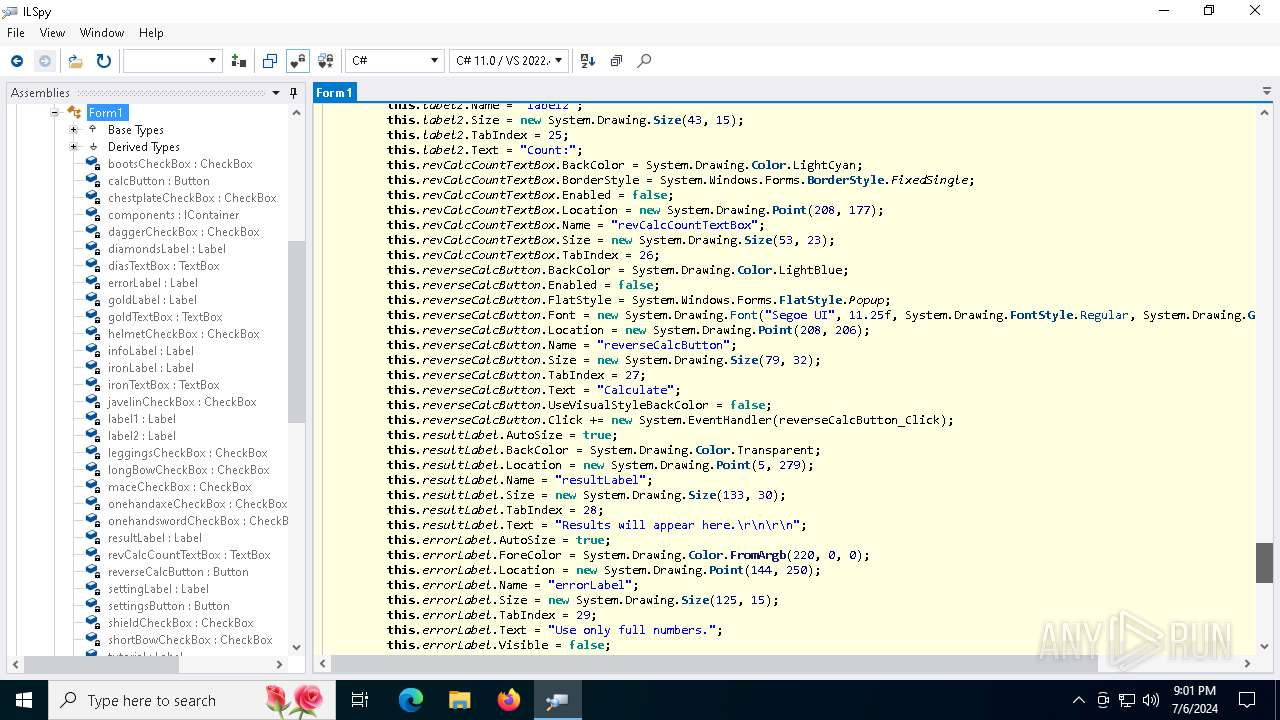Click the code view horizontal scrollbar thumb
The image size is (1280, 720).
click(x=715, y=663)
